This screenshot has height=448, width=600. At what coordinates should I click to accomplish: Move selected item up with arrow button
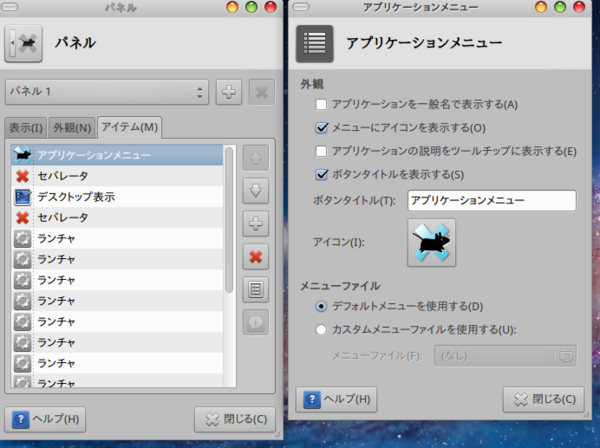256,158
